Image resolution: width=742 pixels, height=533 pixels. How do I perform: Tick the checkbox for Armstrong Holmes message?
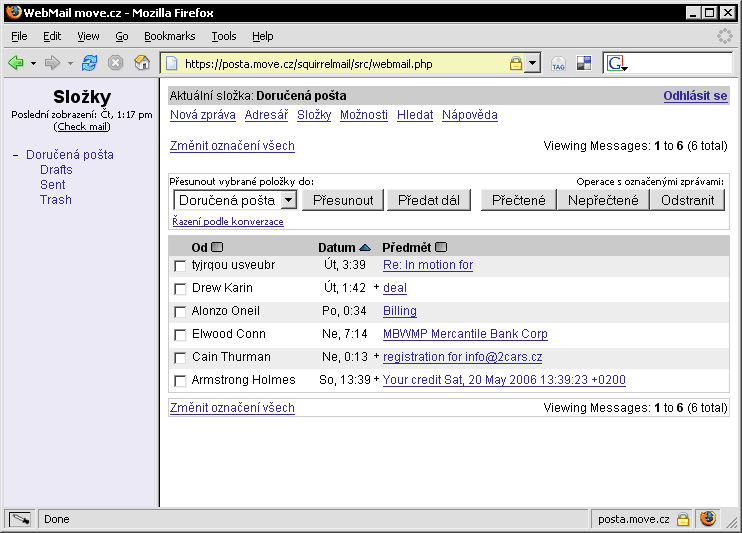[x=180, y=381]
